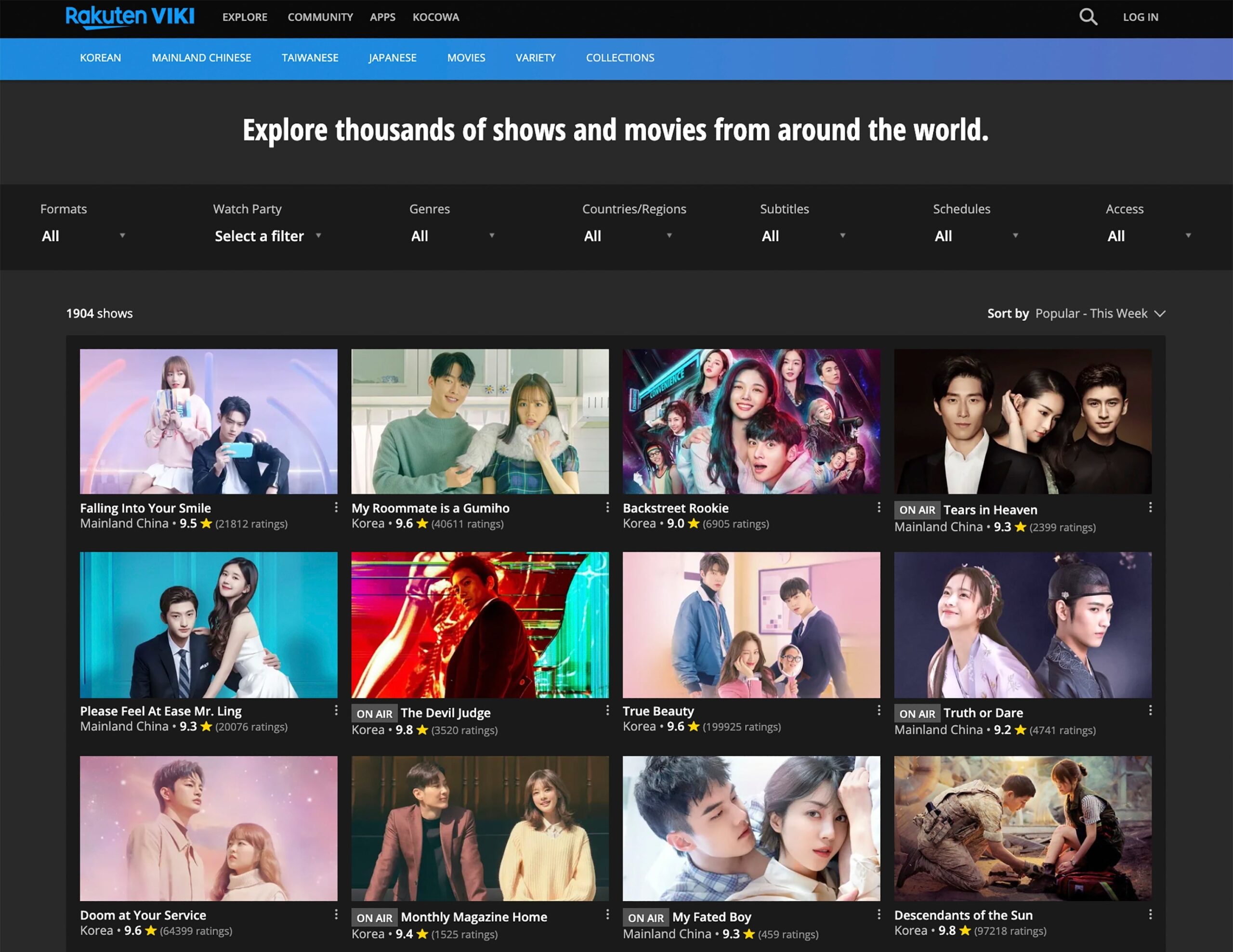Open the Formats filter dropdown
Image resolution: width=1233 pixels, height=952 pixels.
click(x=85, y=236)
